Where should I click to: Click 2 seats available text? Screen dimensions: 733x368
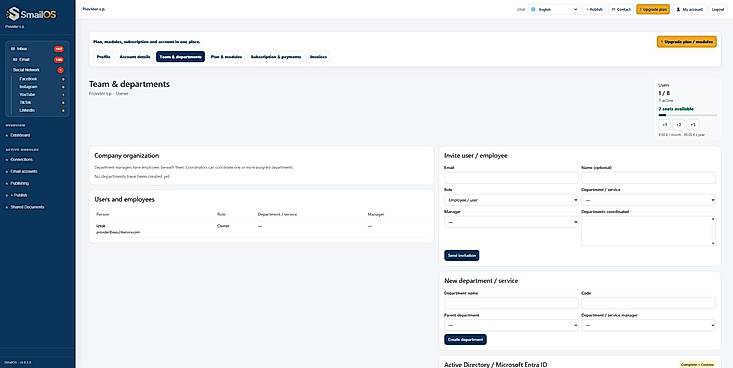pyautogui.click(x=676, y=109)
